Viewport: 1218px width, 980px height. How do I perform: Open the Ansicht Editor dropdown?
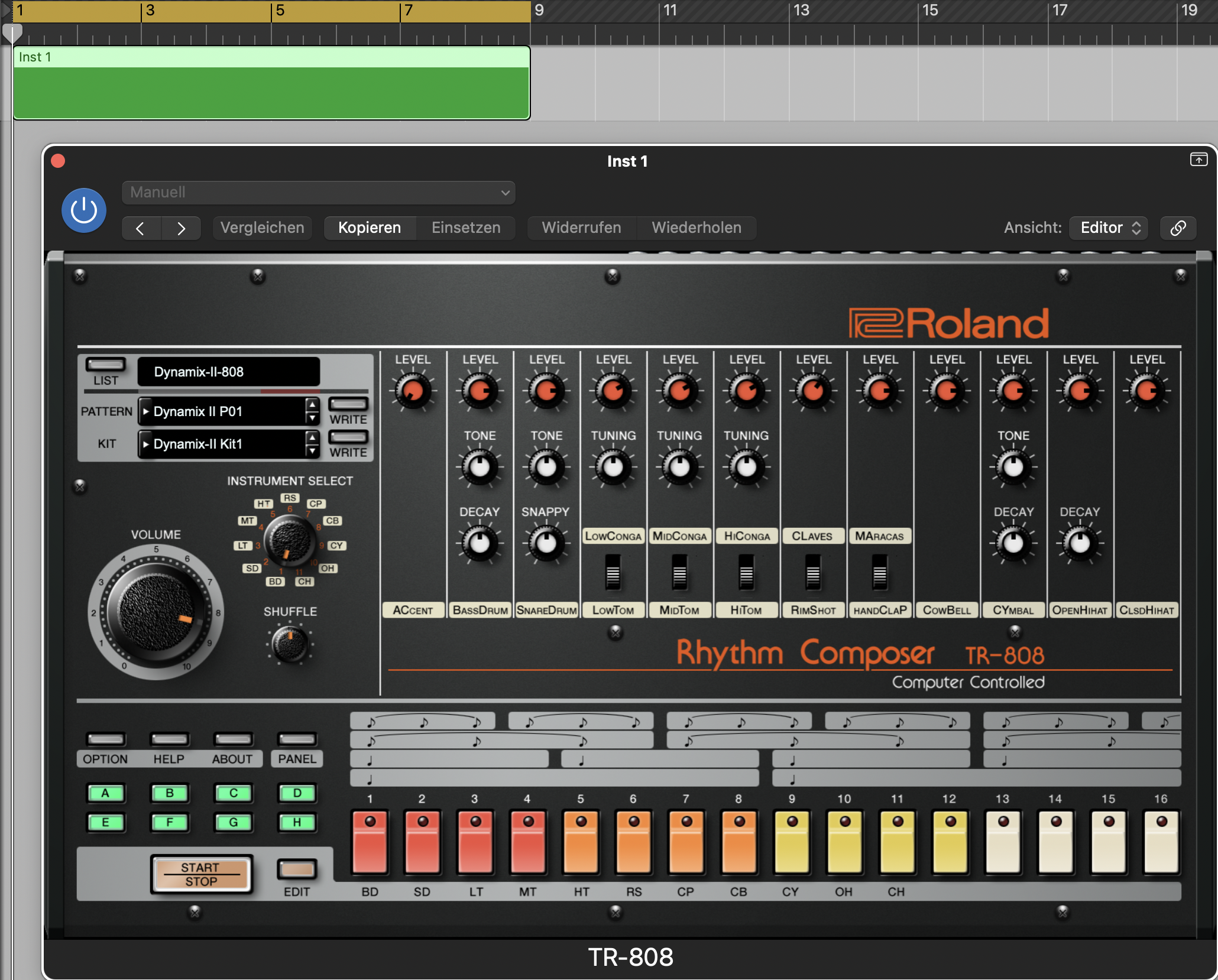click(1109, 228)
